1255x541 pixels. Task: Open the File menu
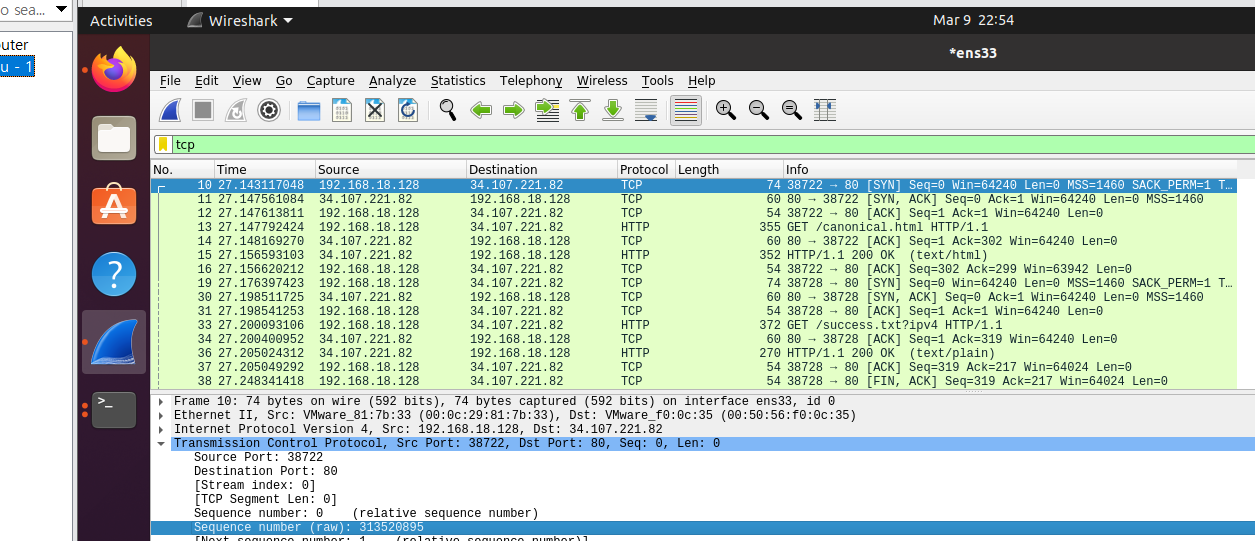[x=170, y=81]
